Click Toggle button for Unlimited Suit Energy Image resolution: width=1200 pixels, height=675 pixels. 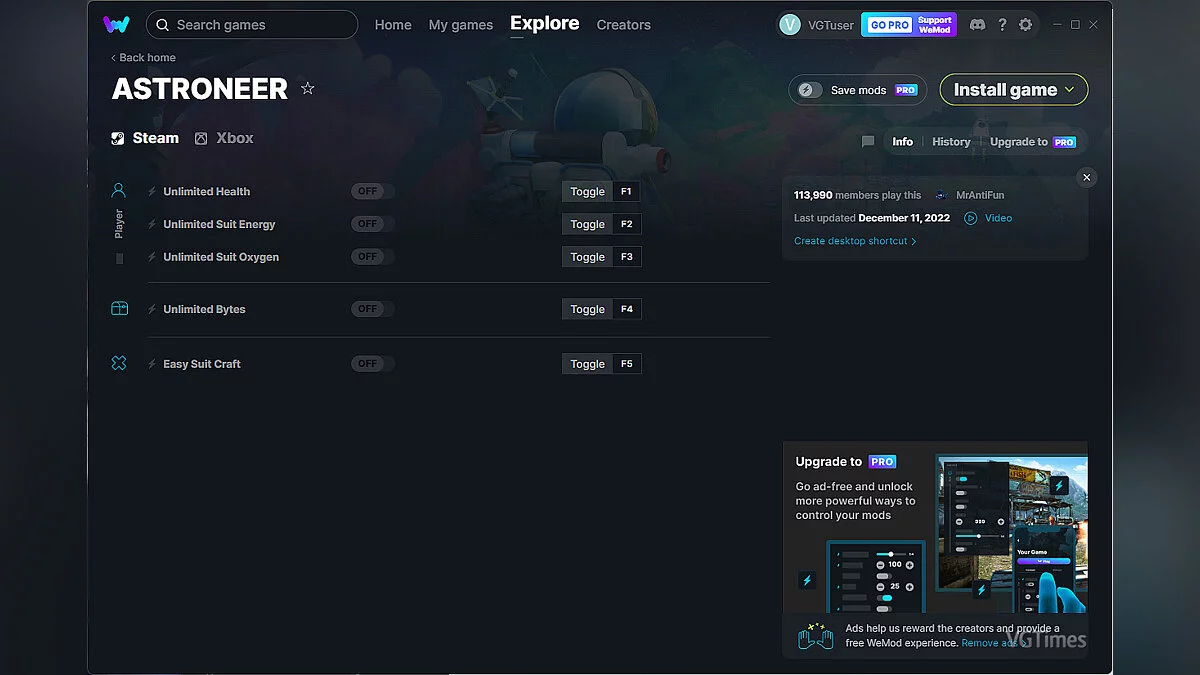[x=588, y=224]
